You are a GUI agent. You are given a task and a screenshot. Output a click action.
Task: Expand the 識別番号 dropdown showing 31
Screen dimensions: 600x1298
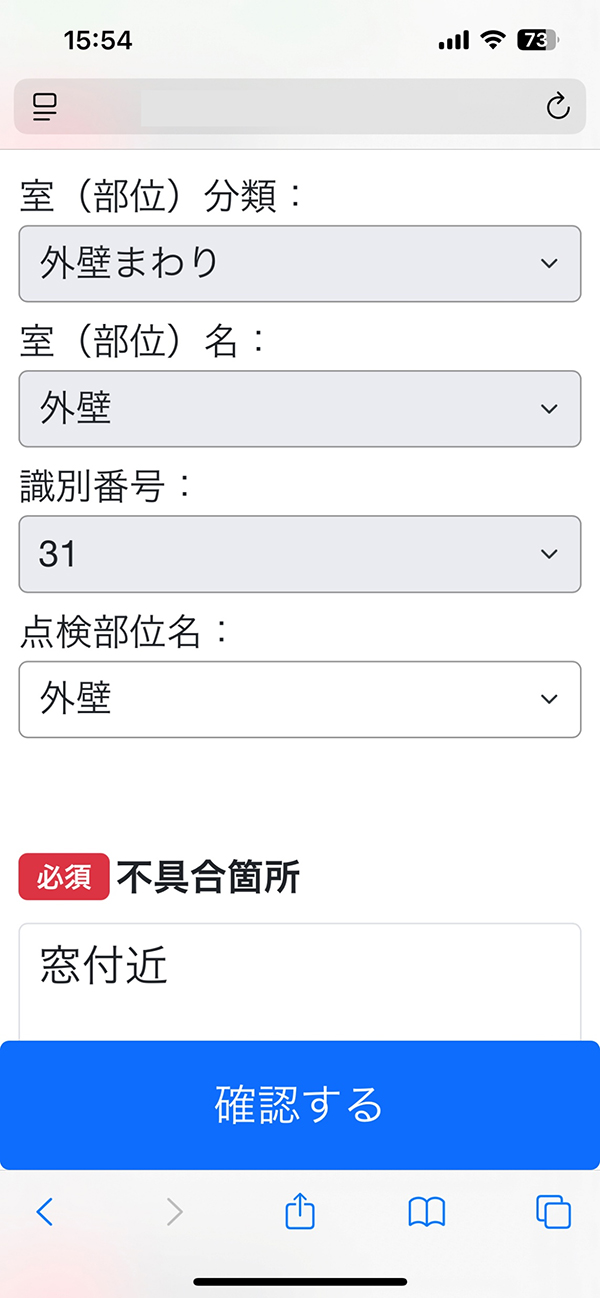pyautogui.click(x=300, y=554)
